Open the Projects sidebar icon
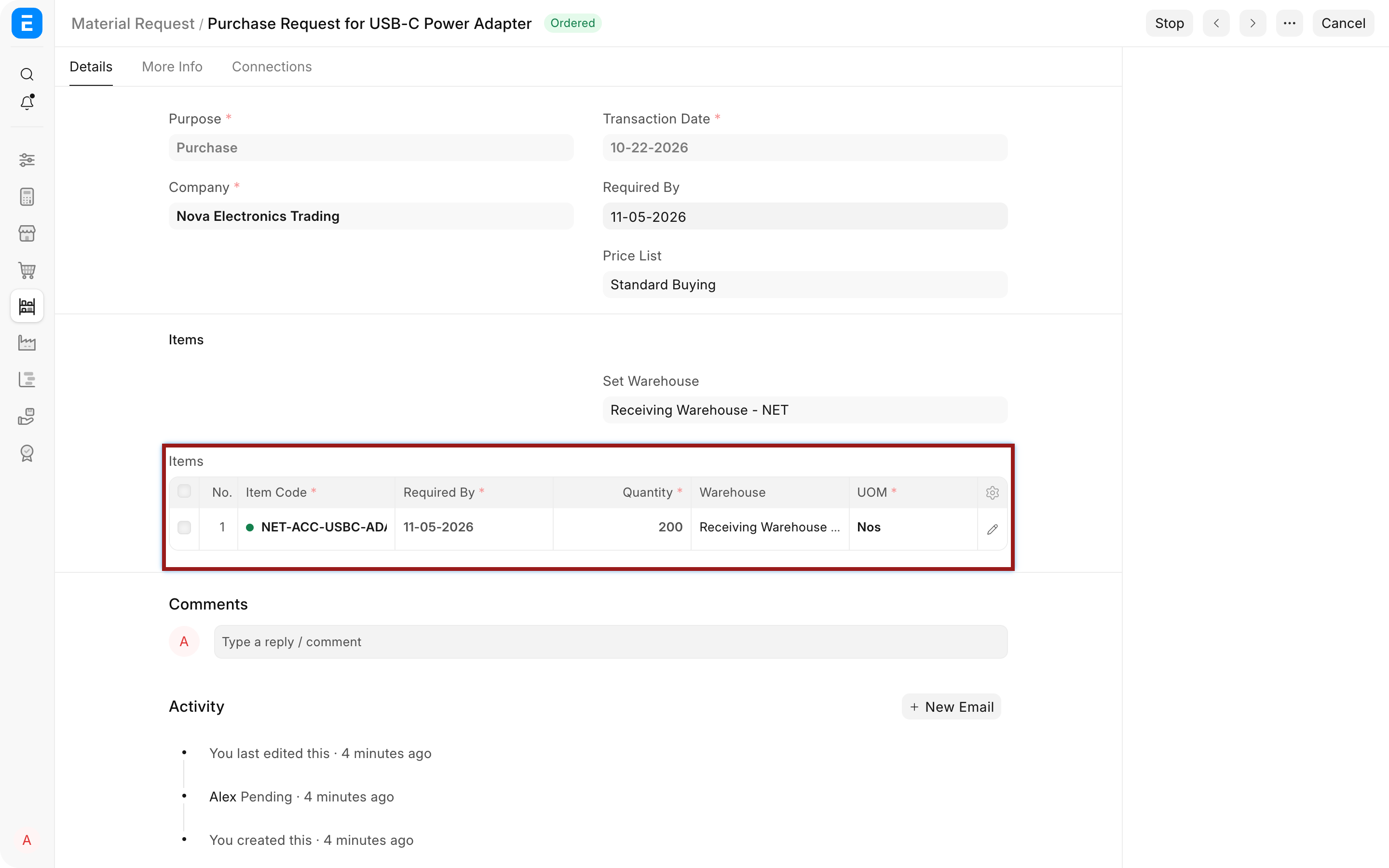The height and width of the screenshot is (868, 1389). click(27, 380)
